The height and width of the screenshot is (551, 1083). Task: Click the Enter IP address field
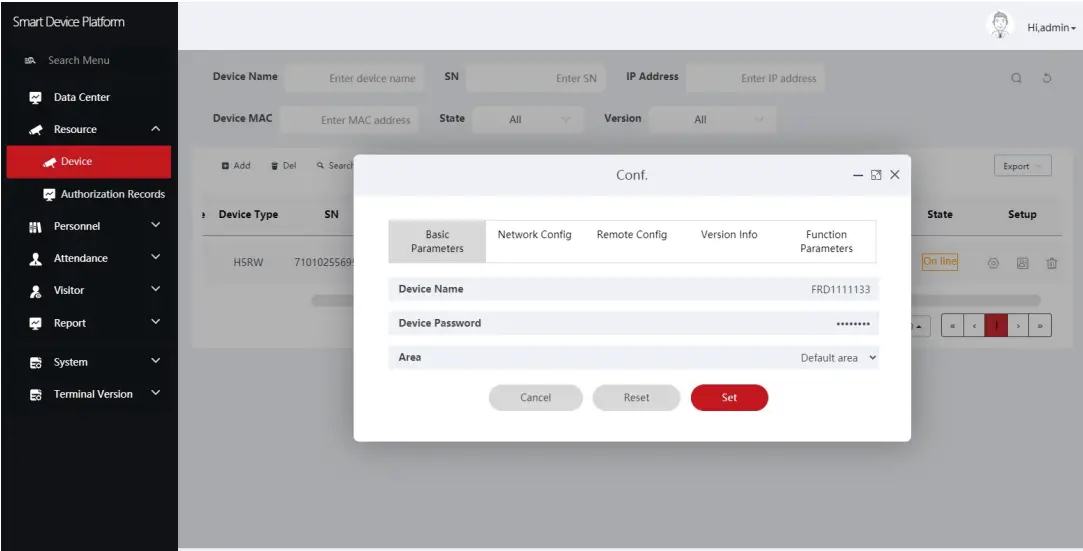[756, 78]
